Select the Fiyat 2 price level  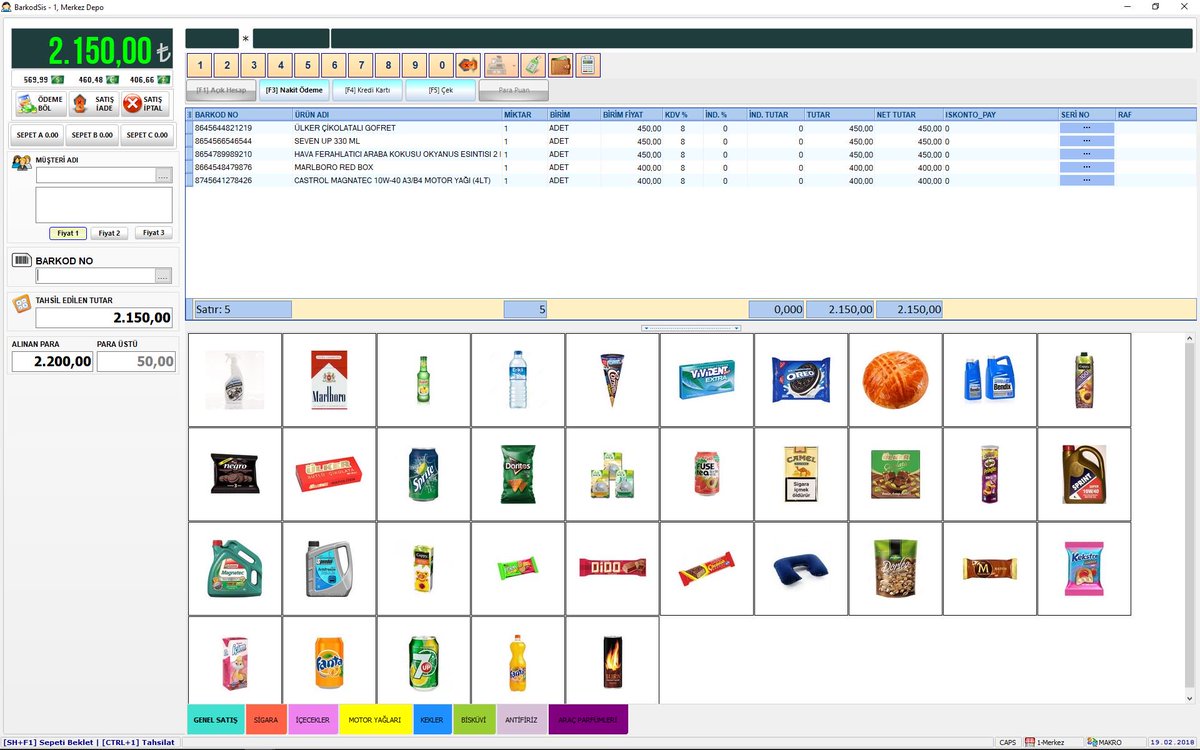(x=109, y=233)
